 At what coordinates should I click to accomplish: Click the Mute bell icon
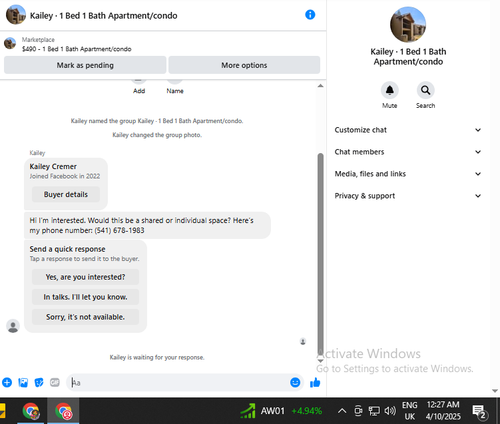click(x=390, y=90)
